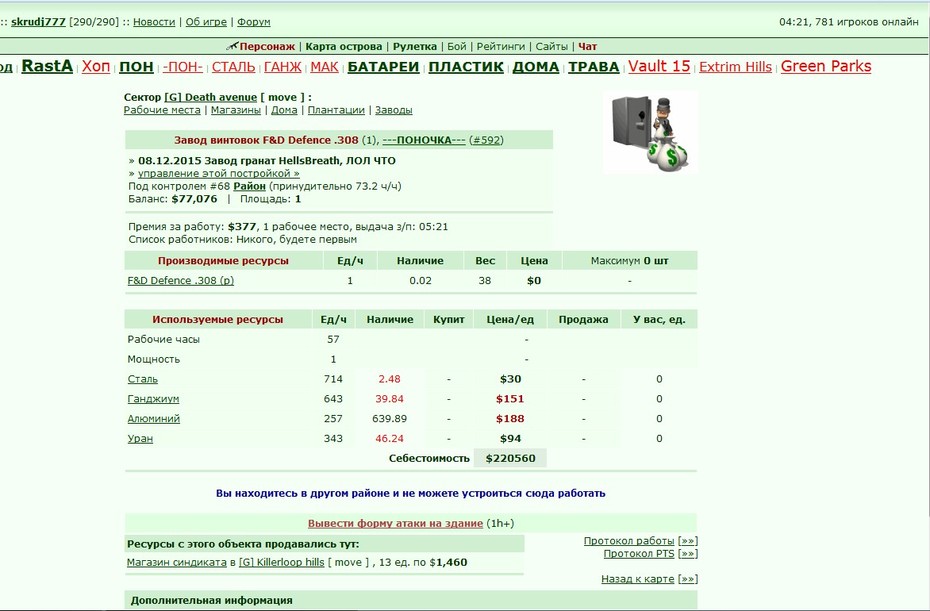Open Карта острова from the top menu
930x611 pixels.
(x=343, y=46)
